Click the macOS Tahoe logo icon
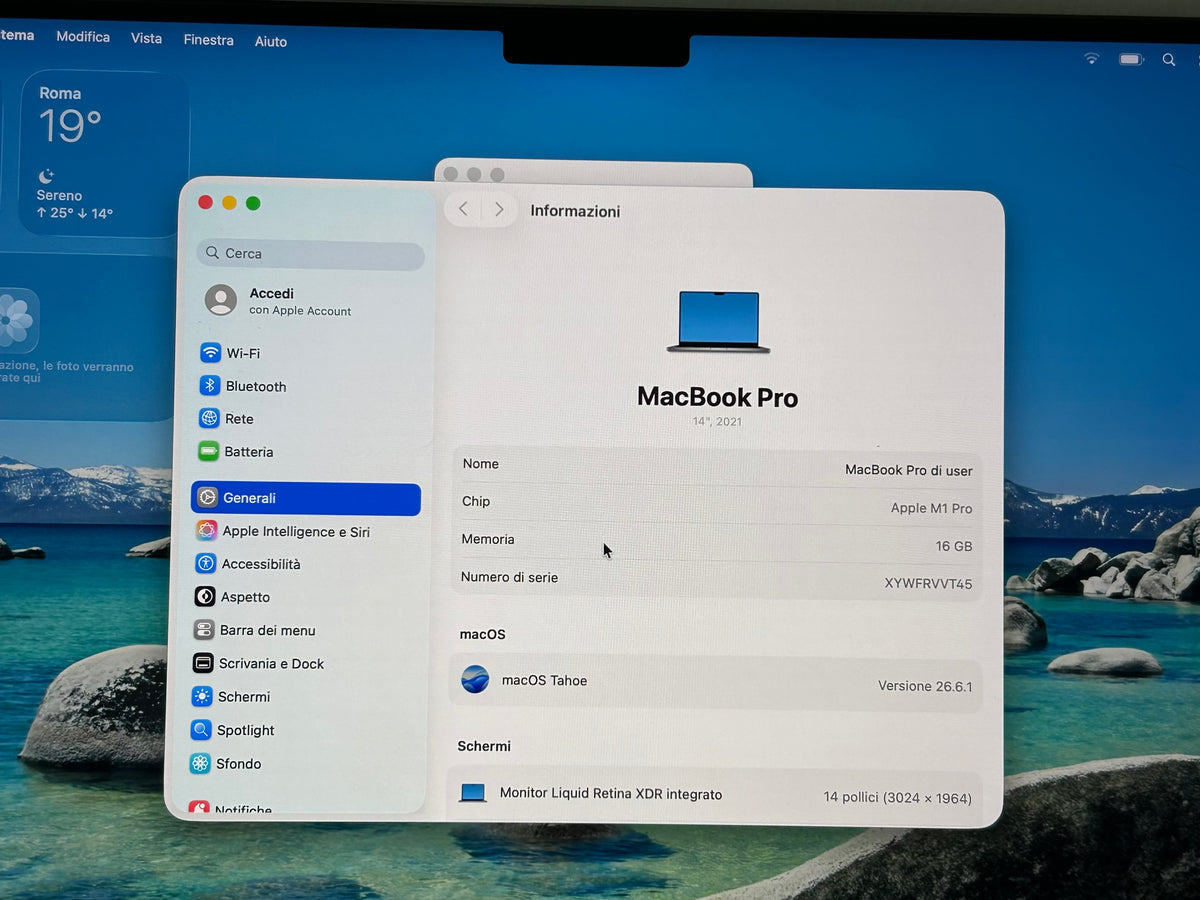The height and width of the screenshot is (900, 1200). pos(475,680)
